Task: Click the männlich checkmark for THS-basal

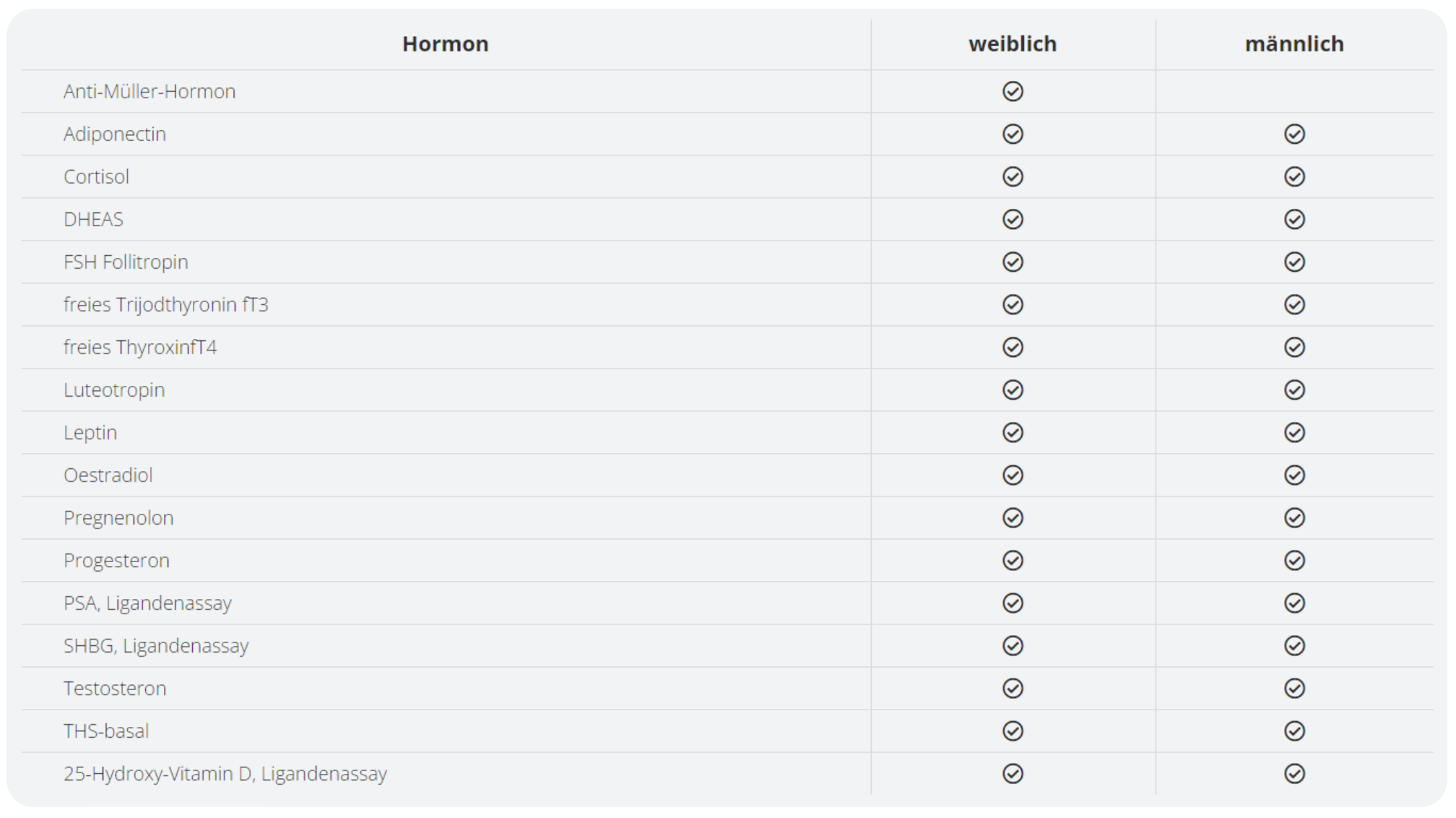Action: pos(1294,731)
